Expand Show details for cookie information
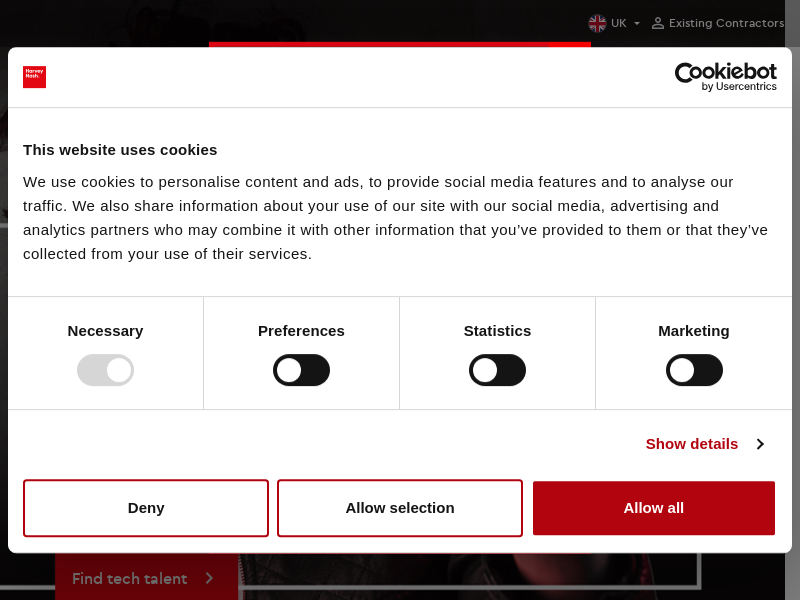This screenshot has width=800, height=600. point(692,444)
